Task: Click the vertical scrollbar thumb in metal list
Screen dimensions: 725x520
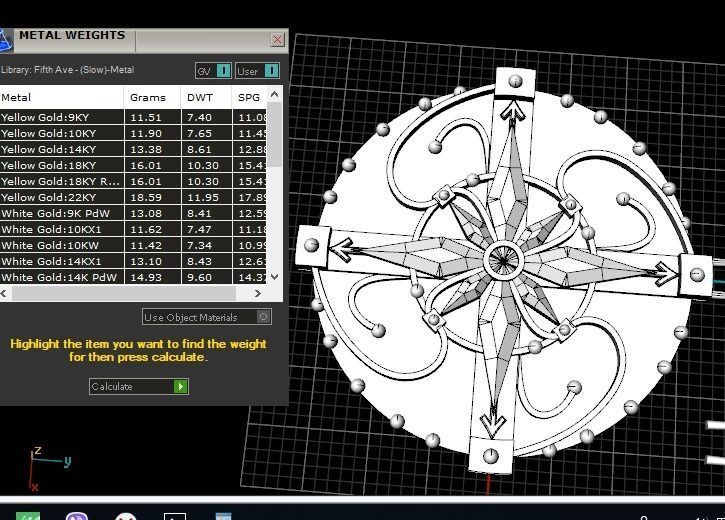Action: [274, 134]
